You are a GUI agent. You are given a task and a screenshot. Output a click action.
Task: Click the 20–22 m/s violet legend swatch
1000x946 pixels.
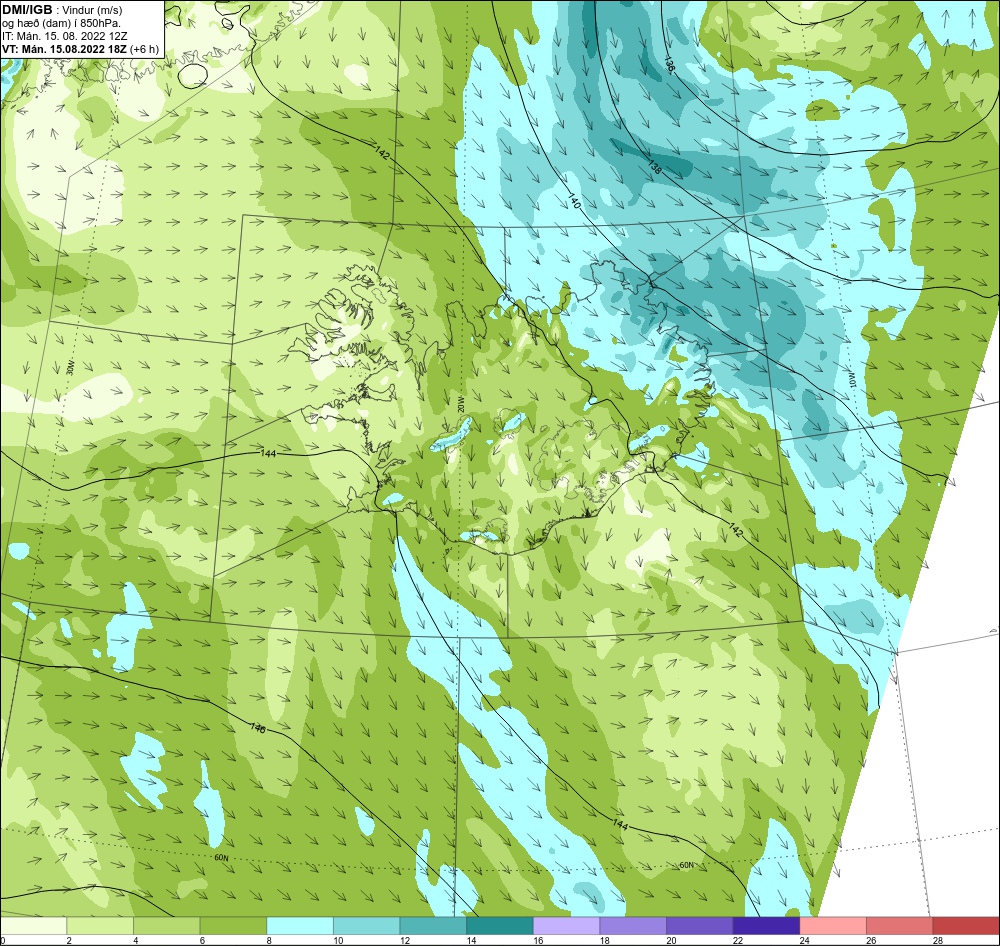click(x=700, y=926)
